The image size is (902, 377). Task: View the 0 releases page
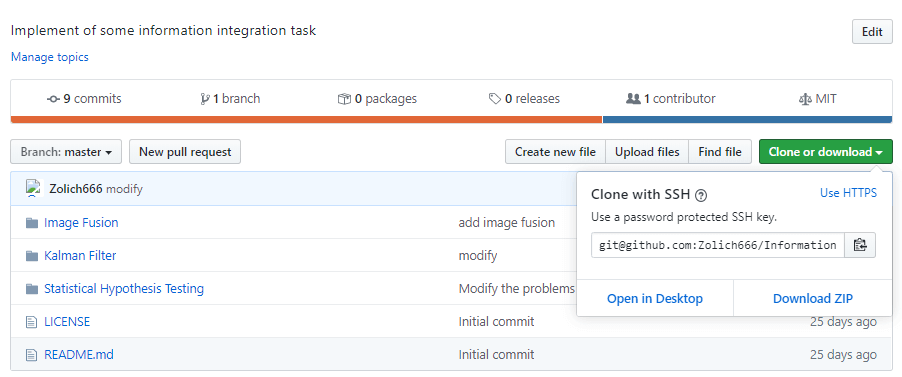pyautogui.click(x=524, y=99)
